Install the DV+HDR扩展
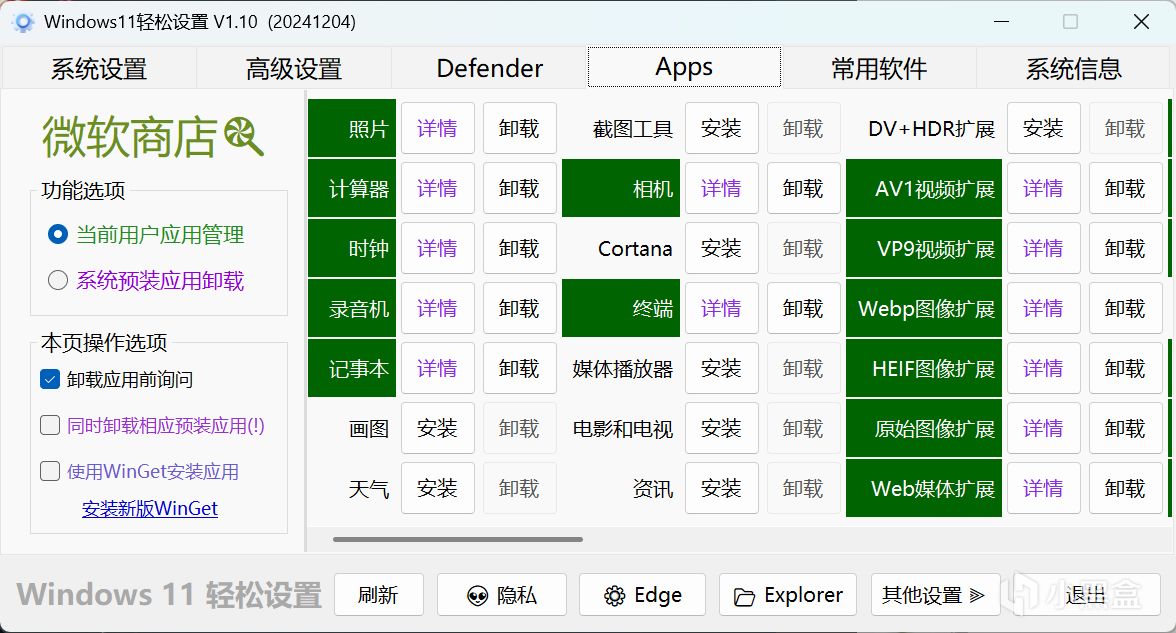The height and width of the screenshot is (633, 1176). point(1043,128)
